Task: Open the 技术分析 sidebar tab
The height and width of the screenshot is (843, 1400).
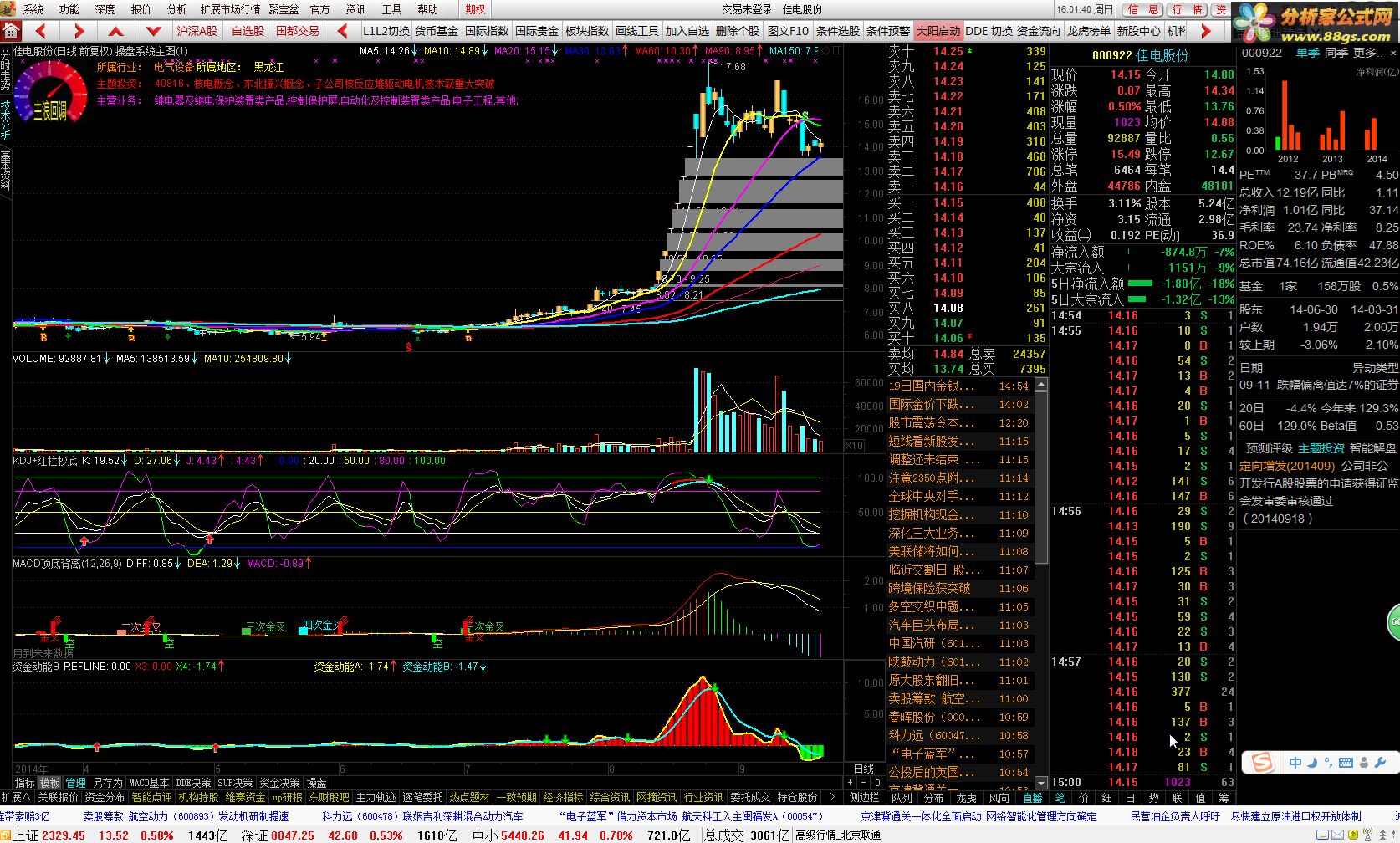Action: click(6, 120)
